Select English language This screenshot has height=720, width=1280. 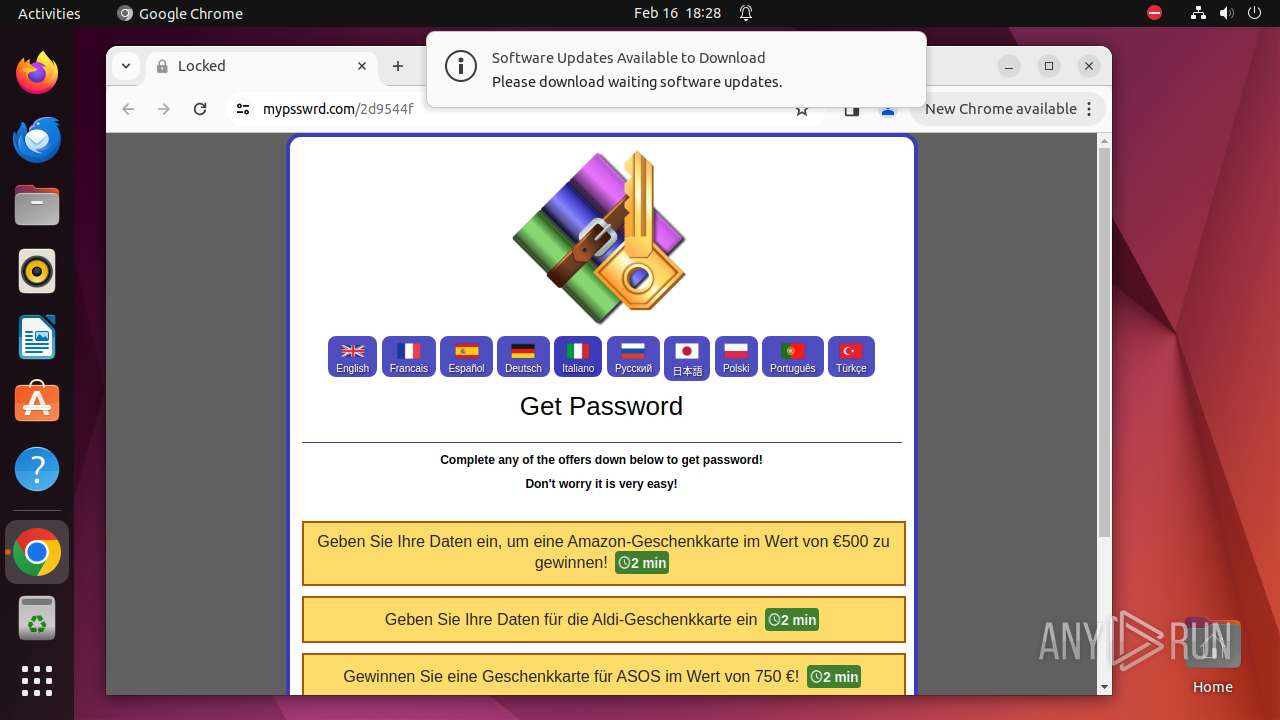tap(352, 357)
